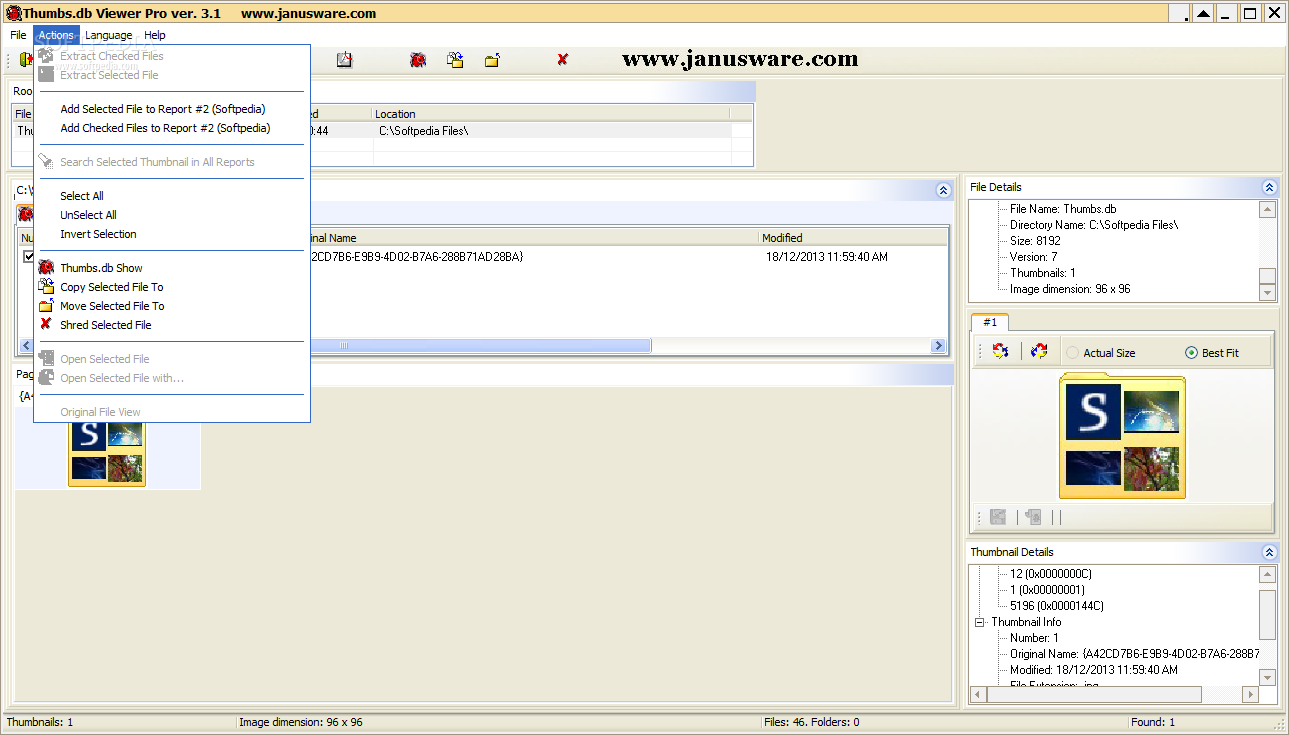
Task: Collapse the thumbnail list panel chevron
Action: 943,190
